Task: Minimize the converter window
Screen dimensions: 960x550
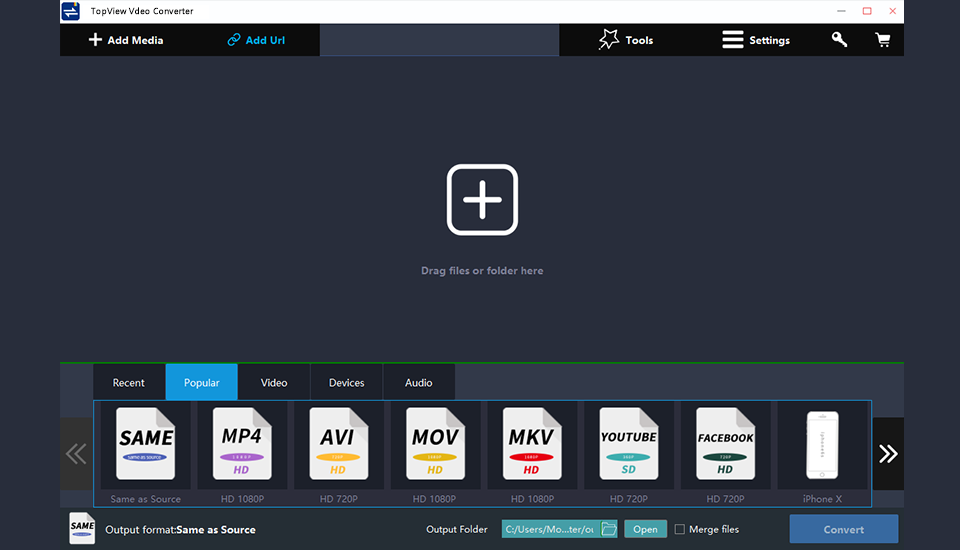Action: [841, 11]
